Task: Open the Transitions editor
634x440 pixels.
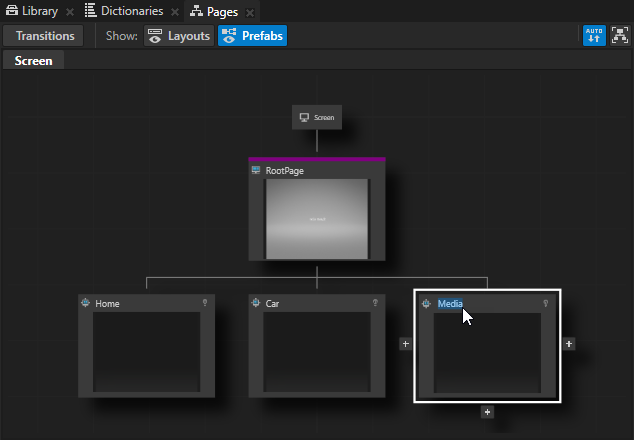Action: [x=45, y=36]
